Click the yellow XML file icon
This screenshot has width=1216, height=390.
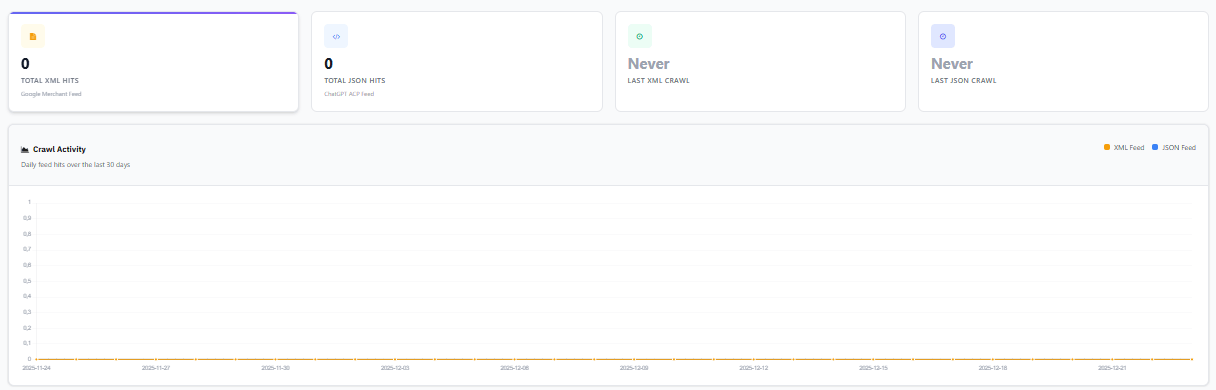point(33,36)
